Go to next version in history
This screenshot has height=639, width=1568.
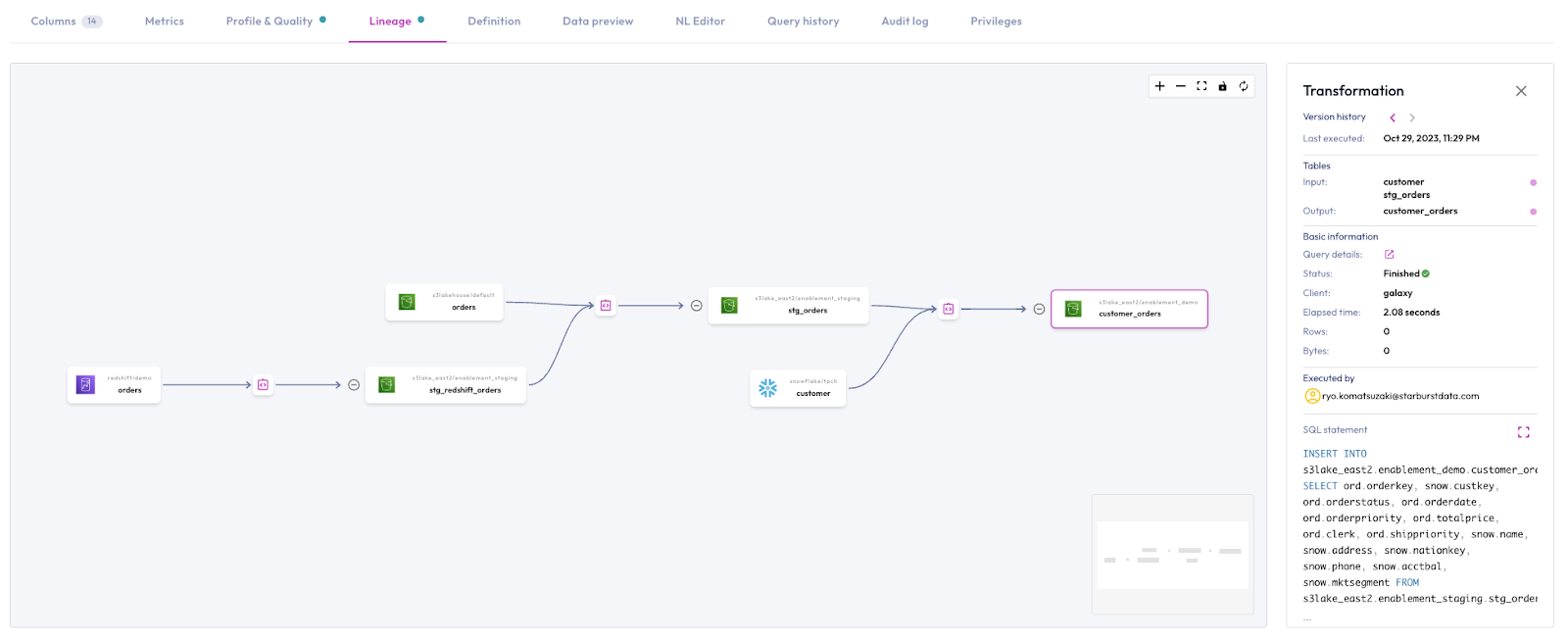click(x=1412, y=118)
